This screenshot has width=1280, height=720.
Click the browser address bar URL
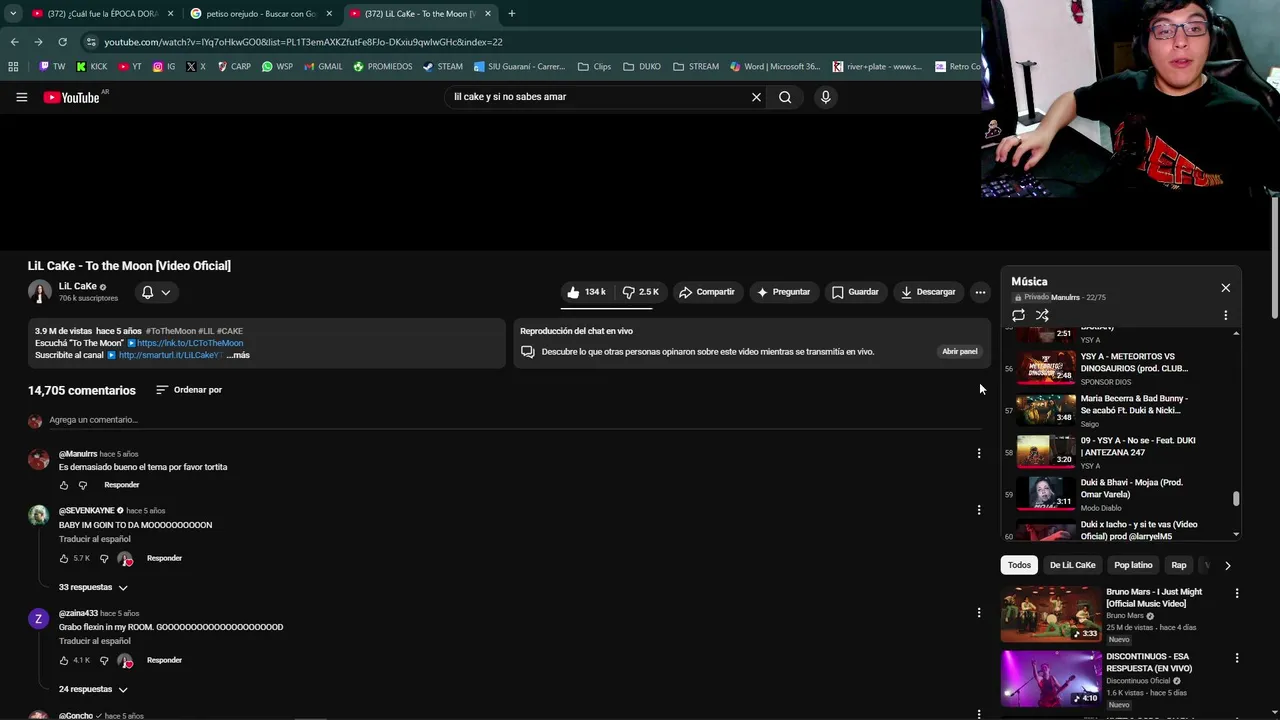303,42
